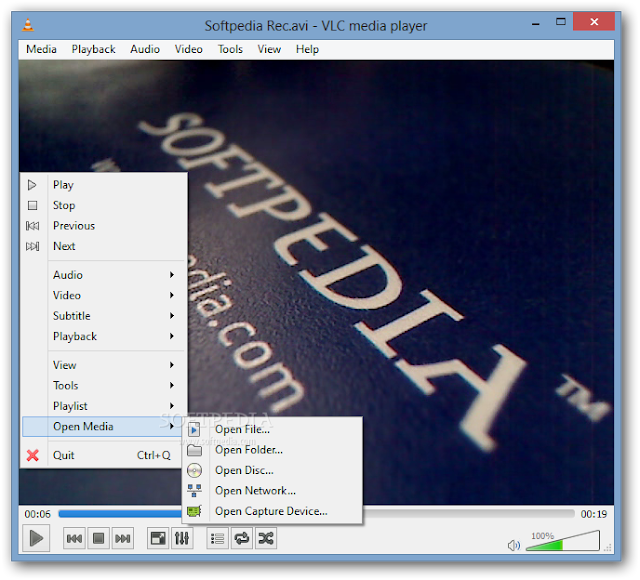Choose Next from the context menu
This screenshot has height=580, width=640.
(x=104, y=246)
